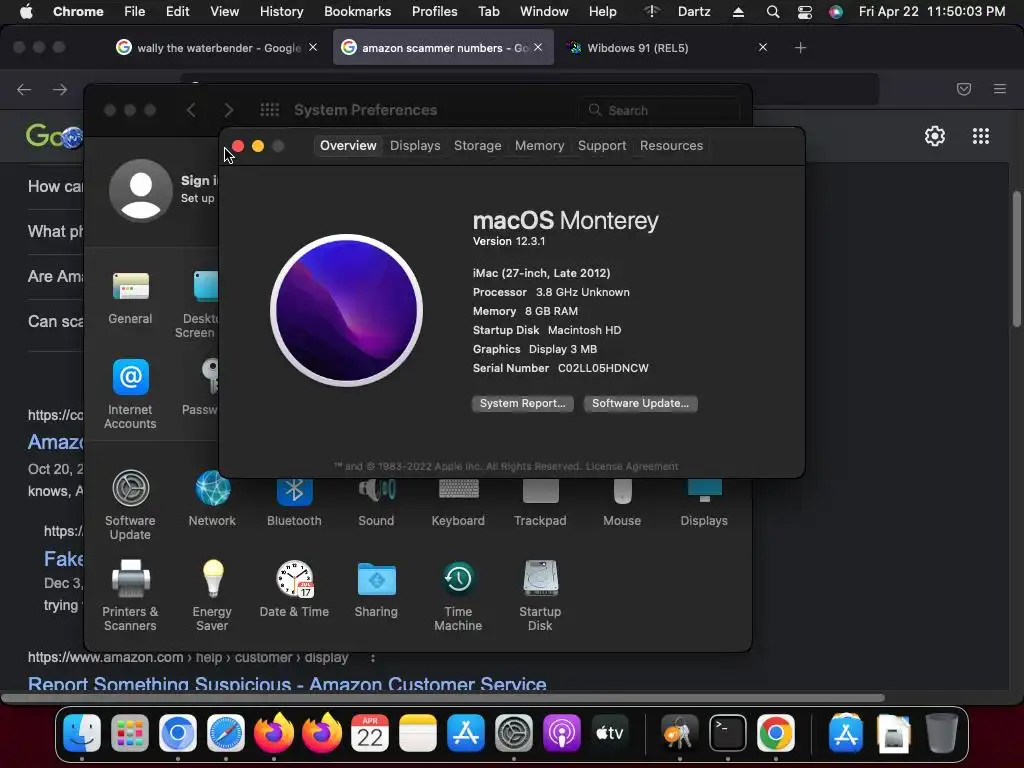Open the License Agreement link
Image resolution: width=1024 pixels, height=768 pixels.
(632, 466)
